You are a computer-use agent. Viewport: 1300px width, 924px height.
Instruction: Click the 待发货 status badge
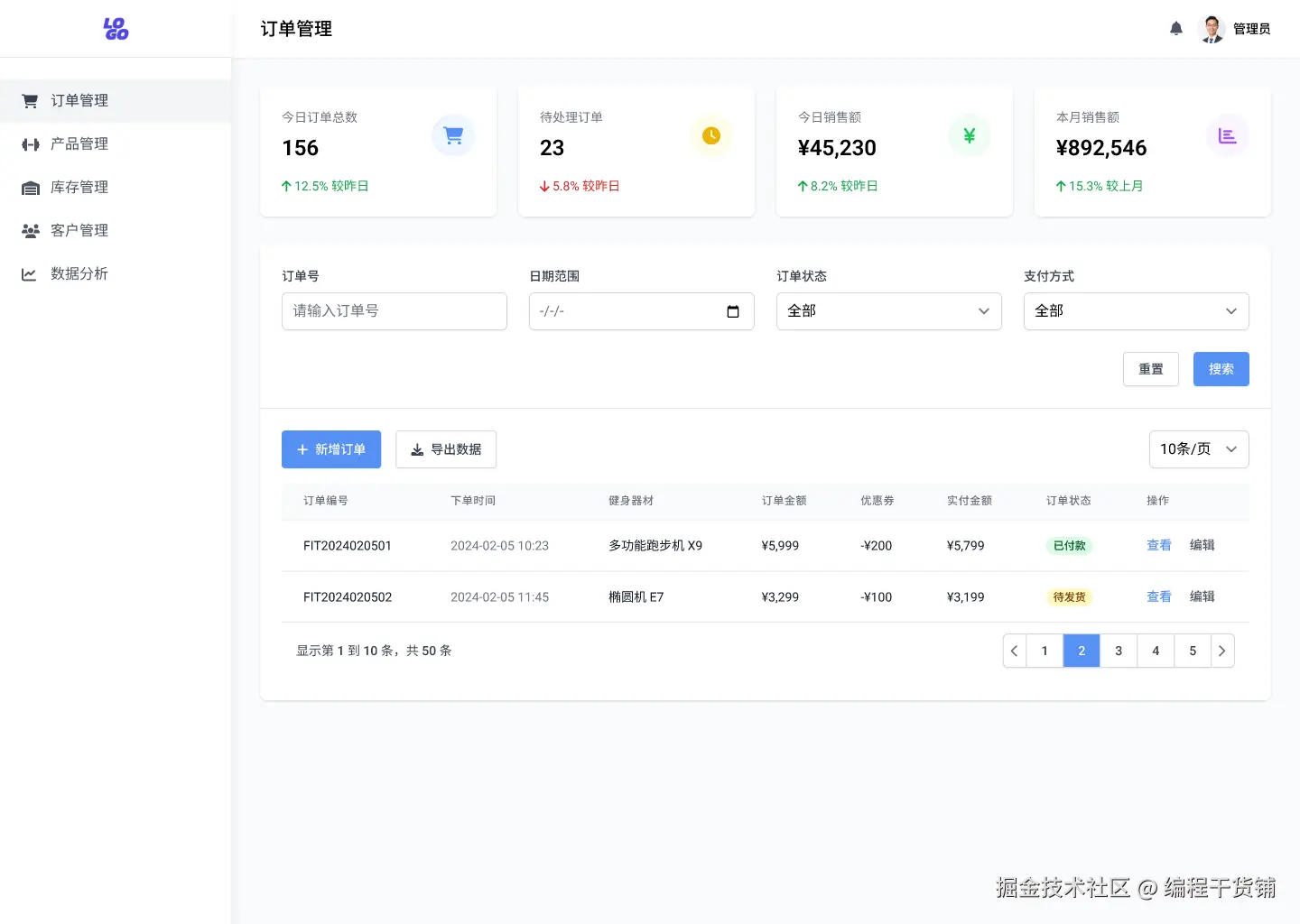click(1069, 596)
